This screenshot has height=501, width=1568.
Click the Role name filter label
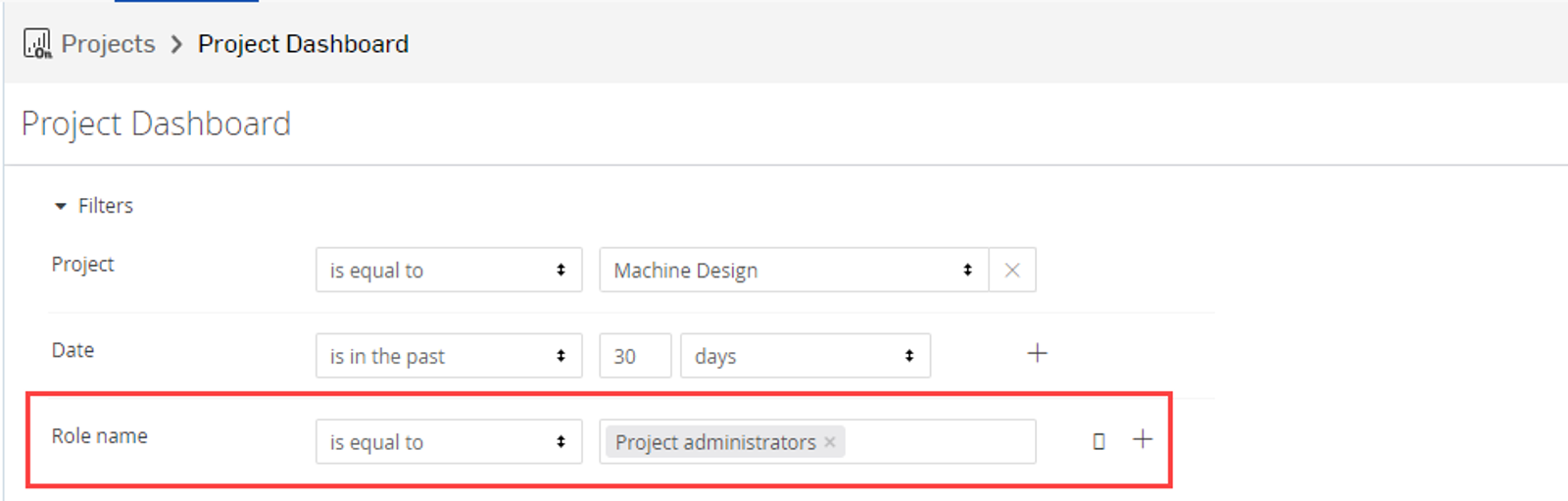(99, 436)
